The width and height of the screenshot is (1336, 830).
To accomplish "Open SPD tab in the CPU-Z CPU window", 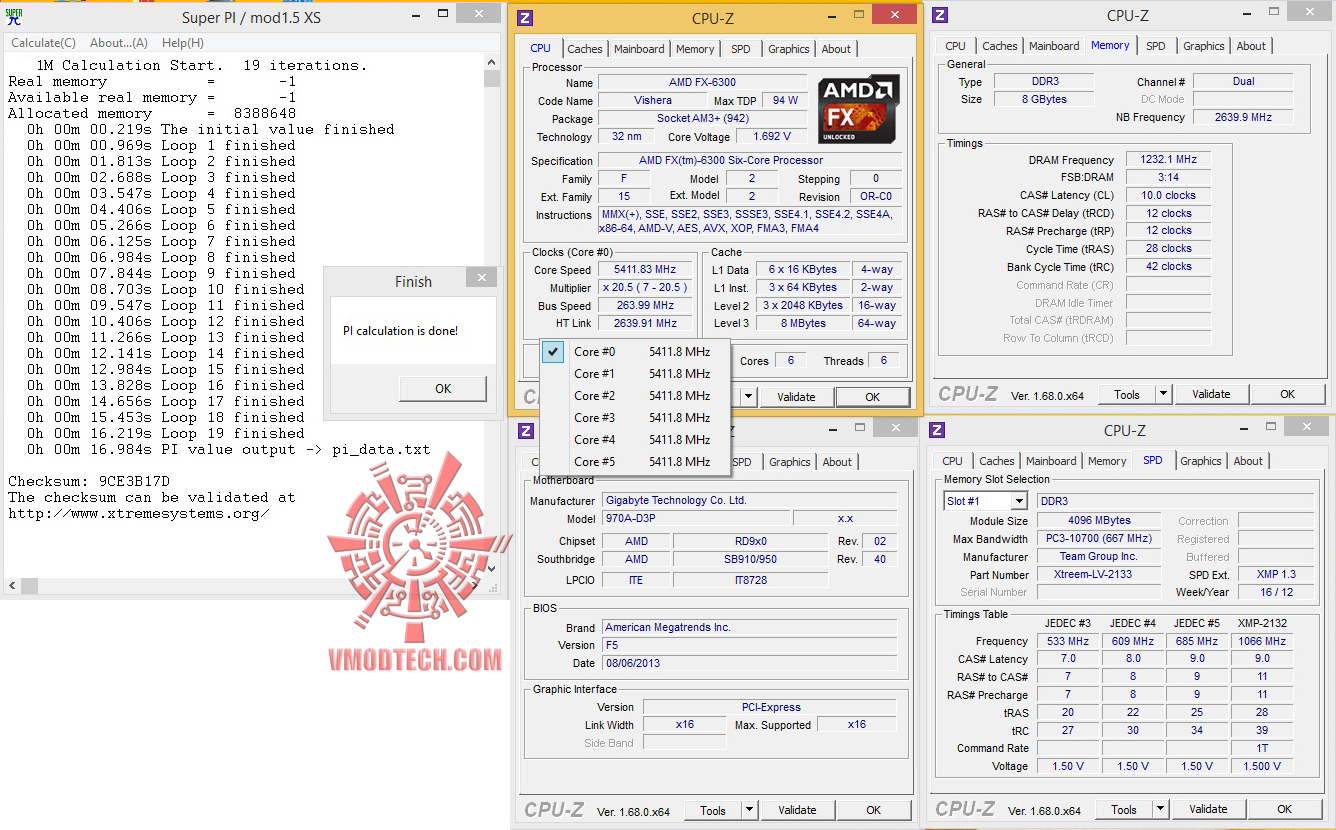I will click(x=741, y=49).
